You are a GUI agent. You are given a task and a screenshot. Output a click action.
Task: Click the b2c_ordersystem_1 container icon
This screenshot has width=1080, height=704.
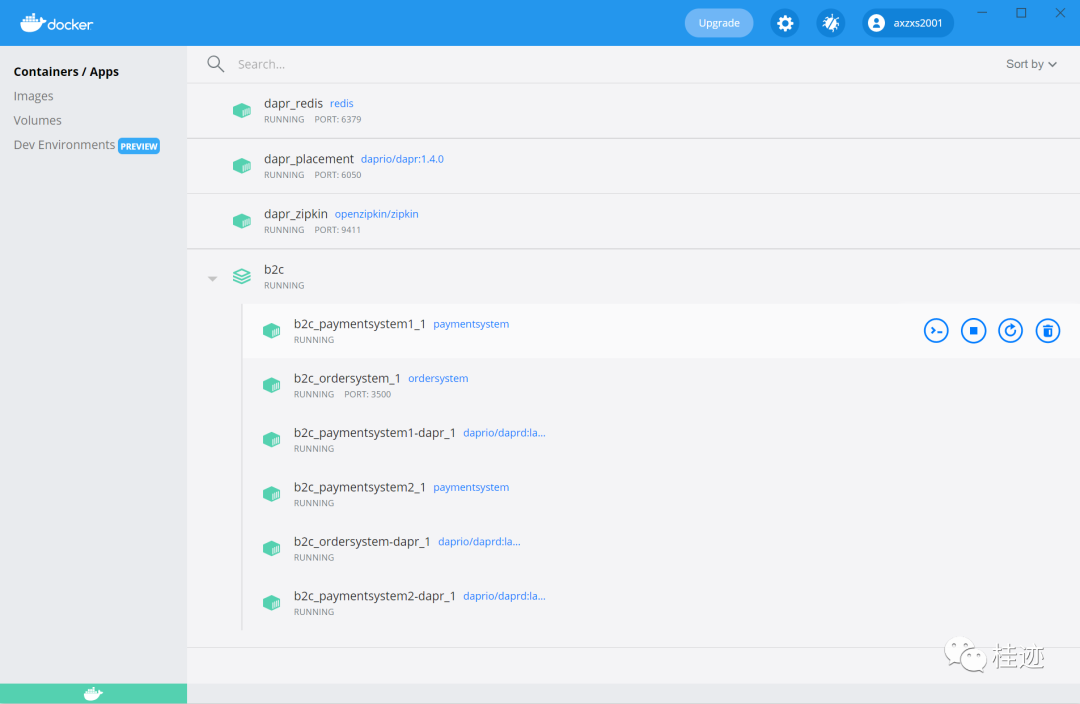click(271, 385)
